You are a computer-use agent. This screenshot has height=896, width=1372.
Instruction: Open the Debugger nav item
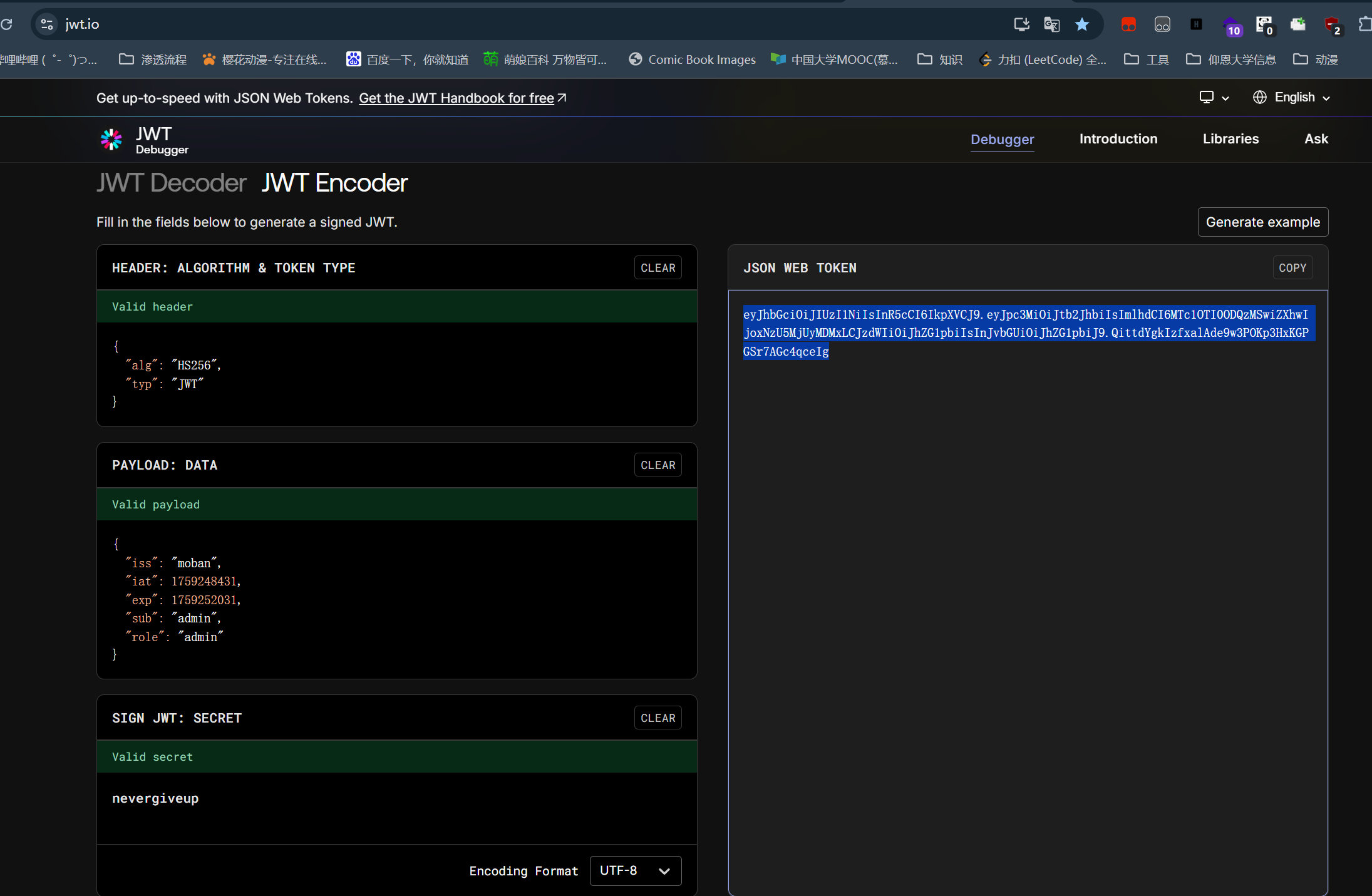pyautogui.click(x=1002, y=139)
